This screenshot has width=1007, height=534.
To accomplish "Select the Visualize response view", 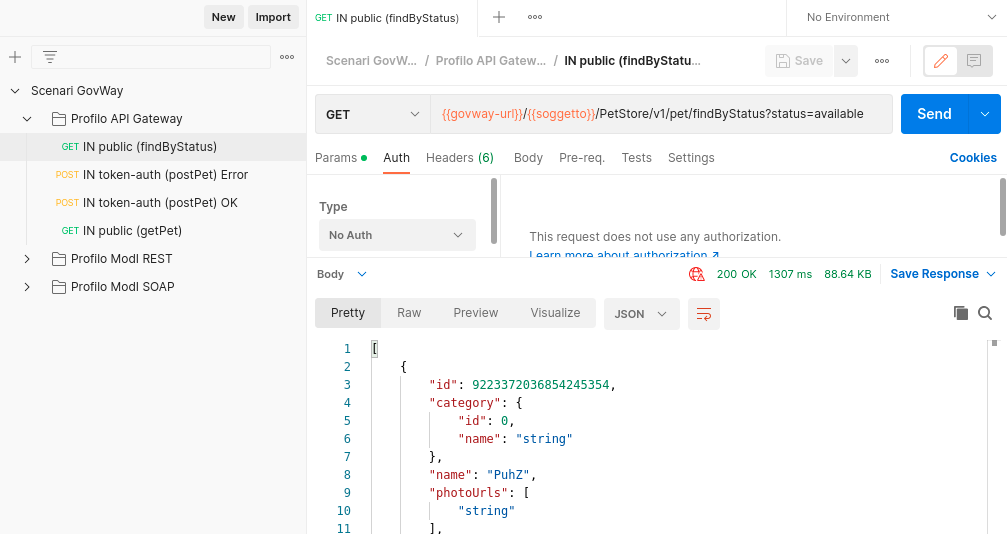I will [x=556, y=313].
